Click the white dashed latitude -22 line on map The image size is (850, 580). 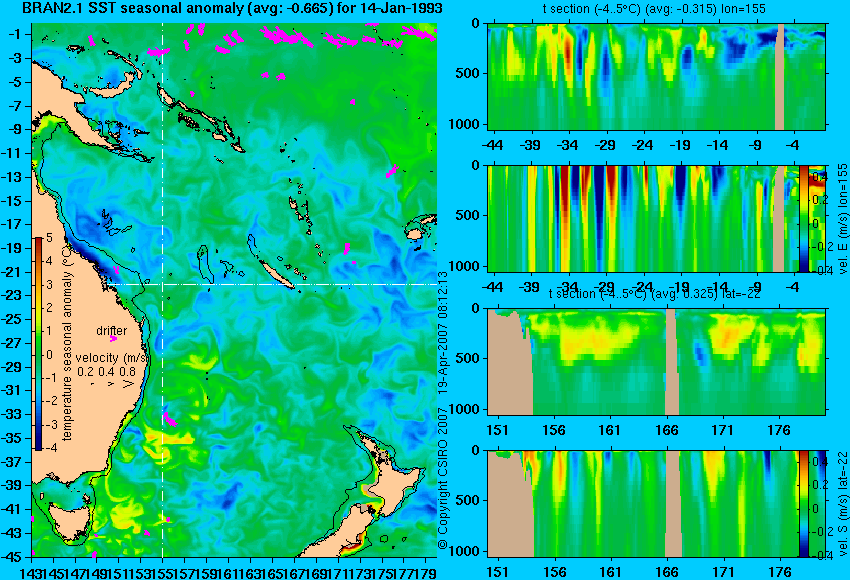click(271, 284)
